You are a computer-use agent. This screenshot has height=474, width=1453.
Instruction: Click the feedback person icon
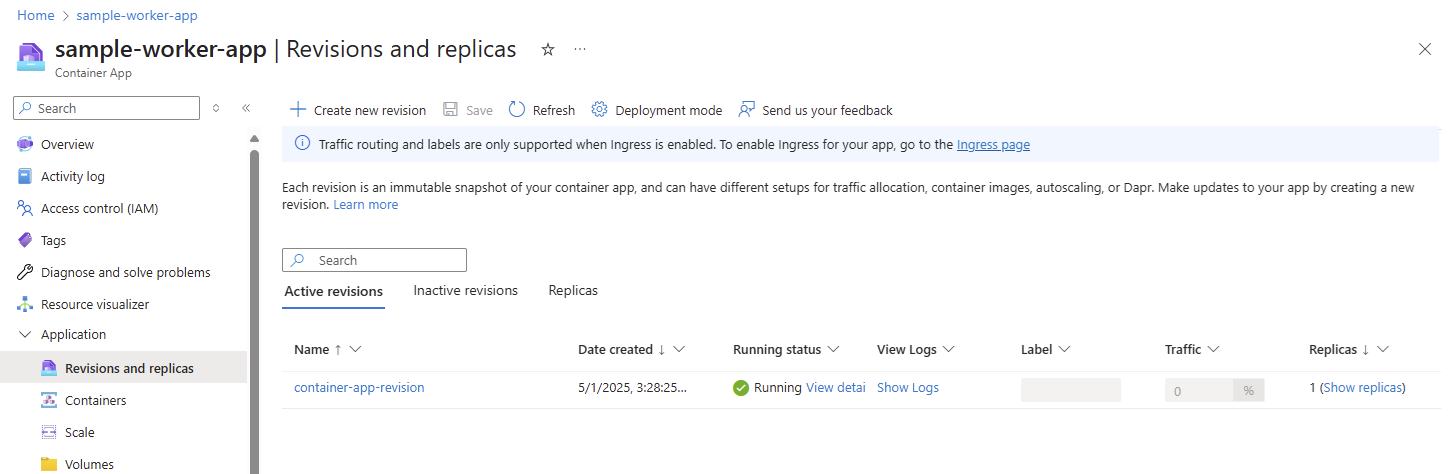tap(746, 110)
